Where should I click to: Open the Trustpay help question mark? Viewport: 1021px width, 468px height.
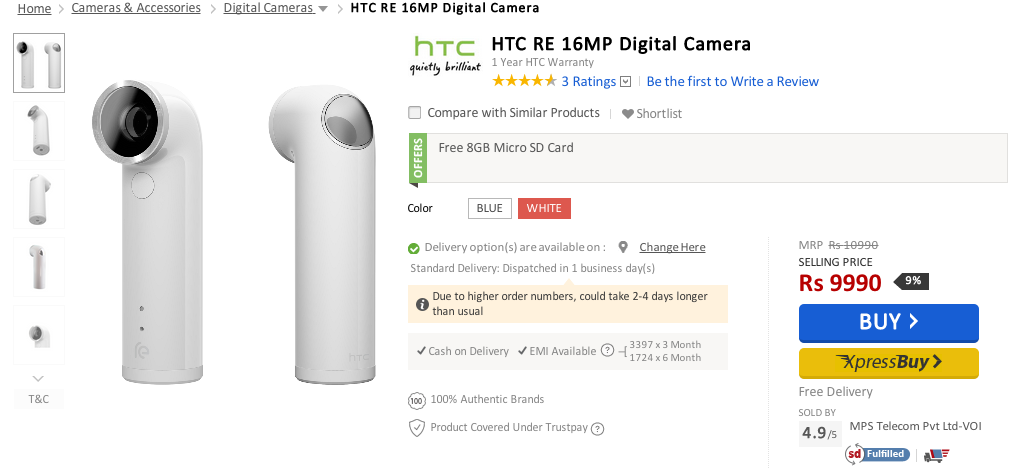click(x=598, y=429)
